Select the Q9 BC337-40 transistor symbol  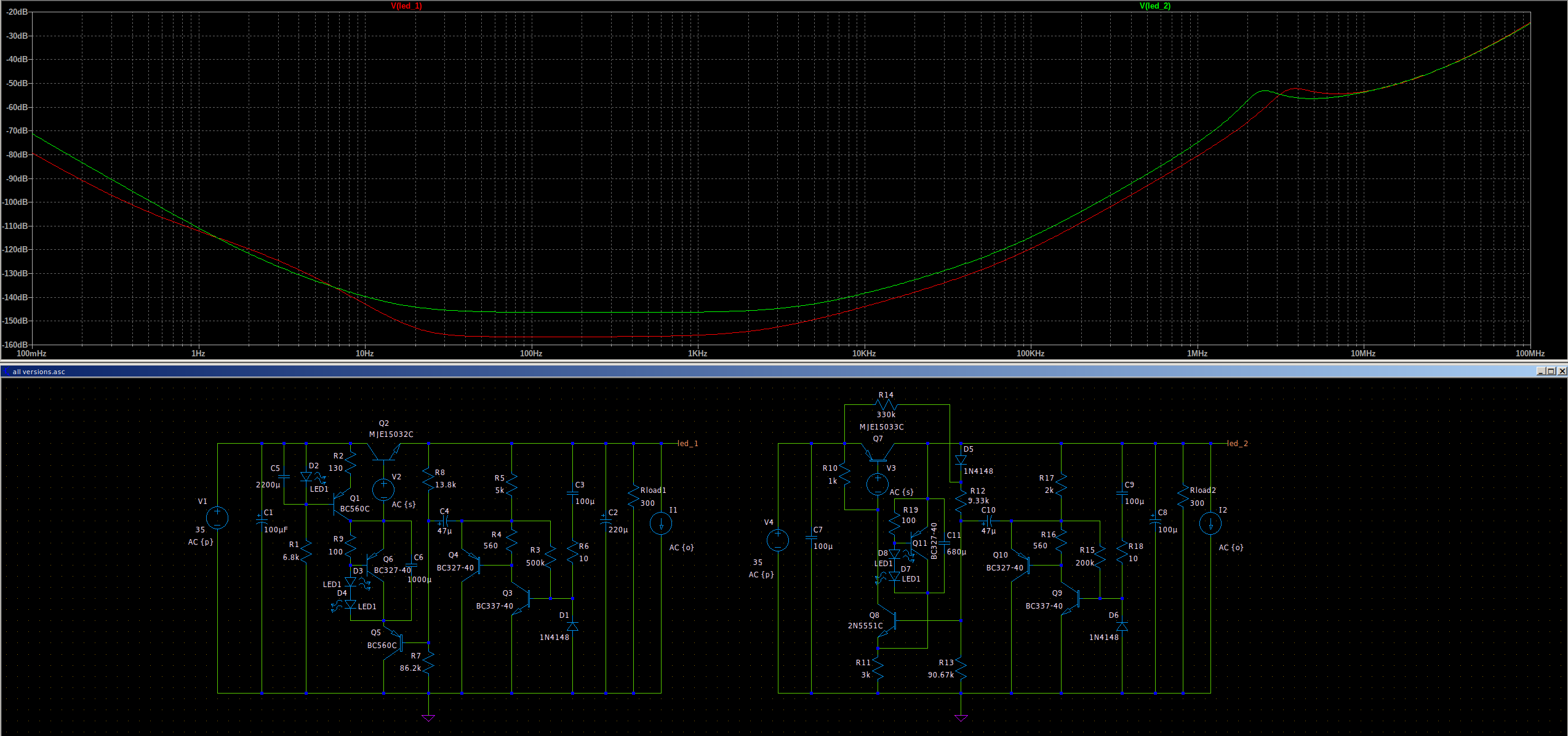[x=1071, y=598]
